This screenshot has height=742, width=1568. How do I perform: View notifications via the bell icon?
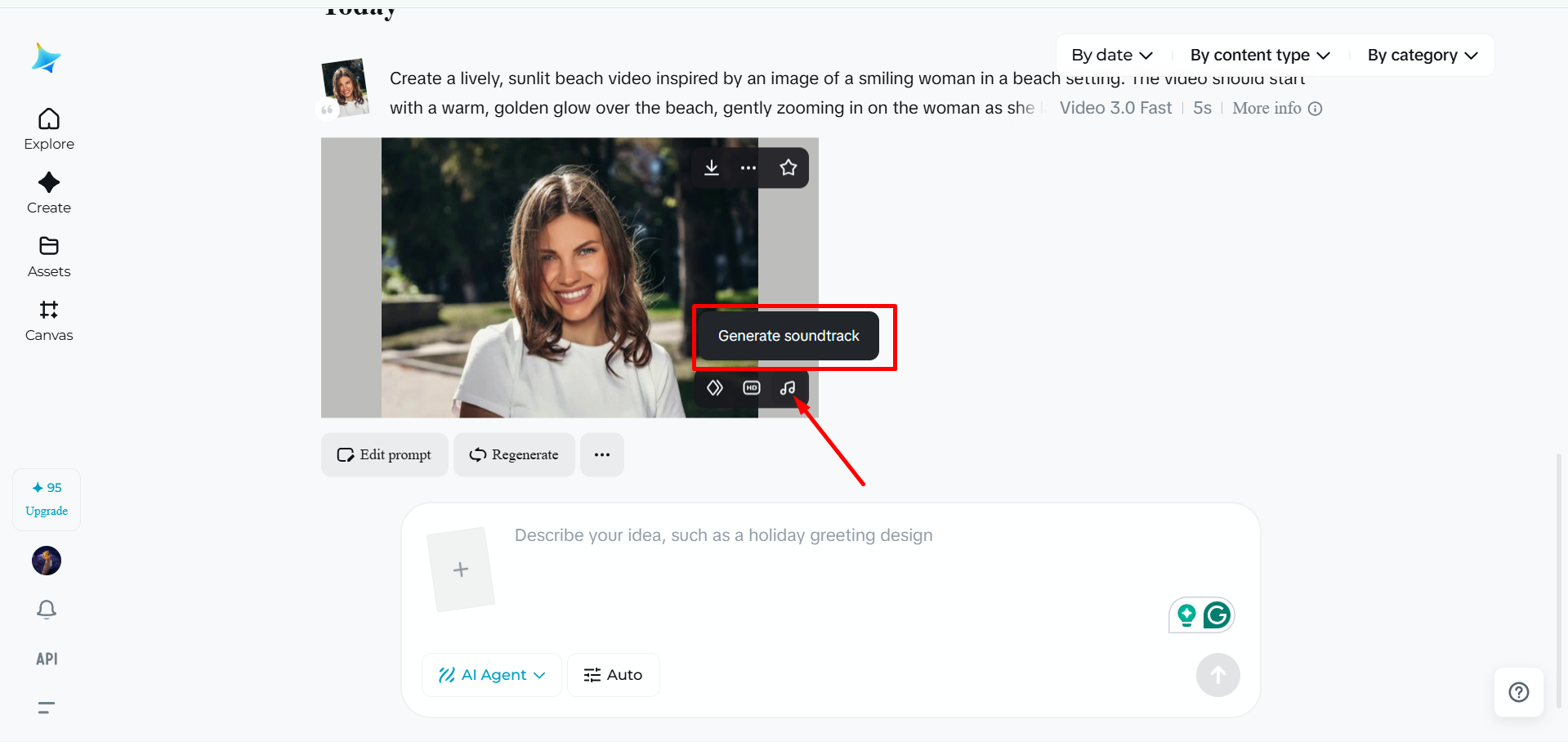pos(47,610)
